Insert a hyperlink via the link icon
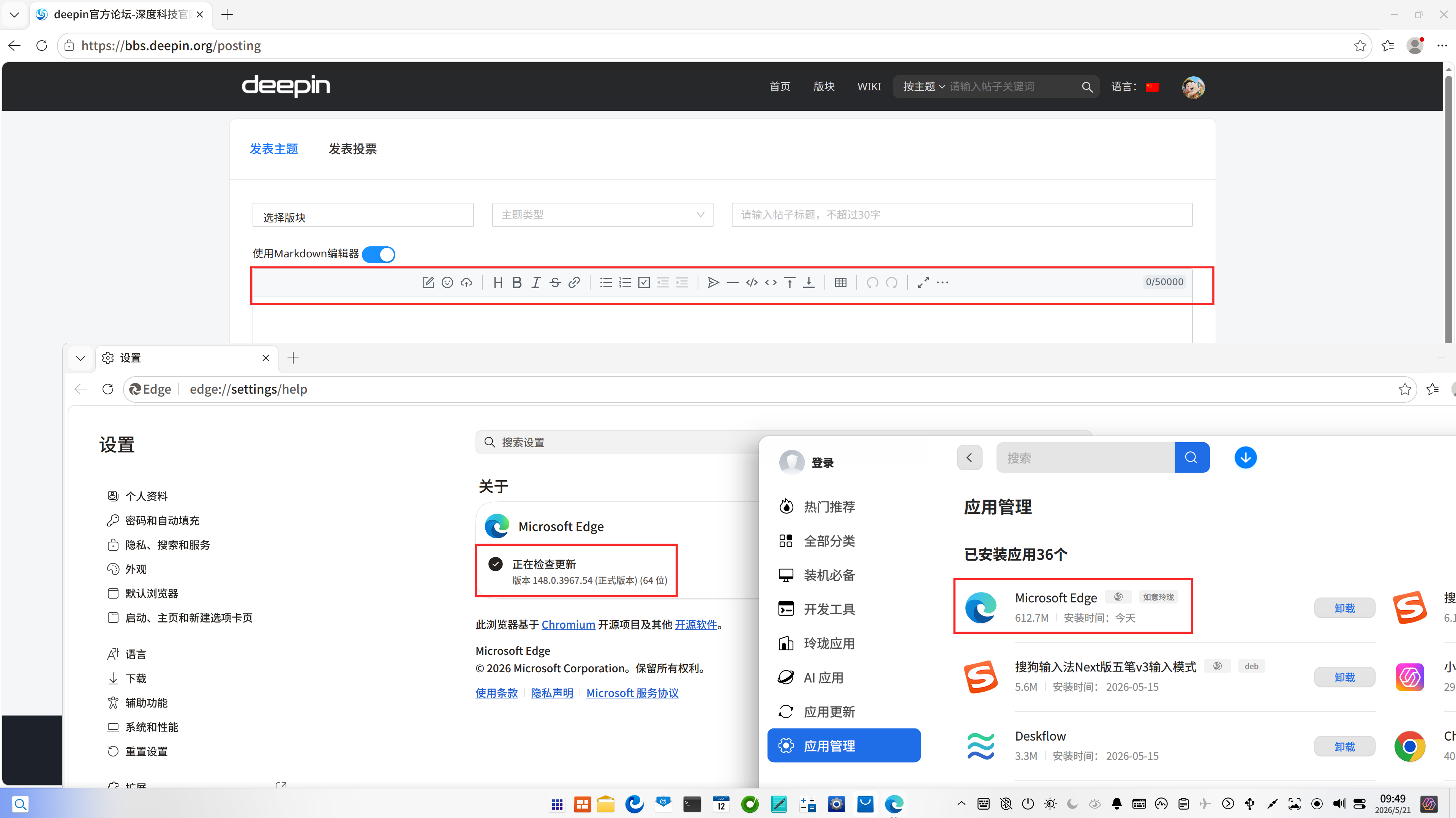This screenshot has height=818, width=1456. [x=574, y=282]
